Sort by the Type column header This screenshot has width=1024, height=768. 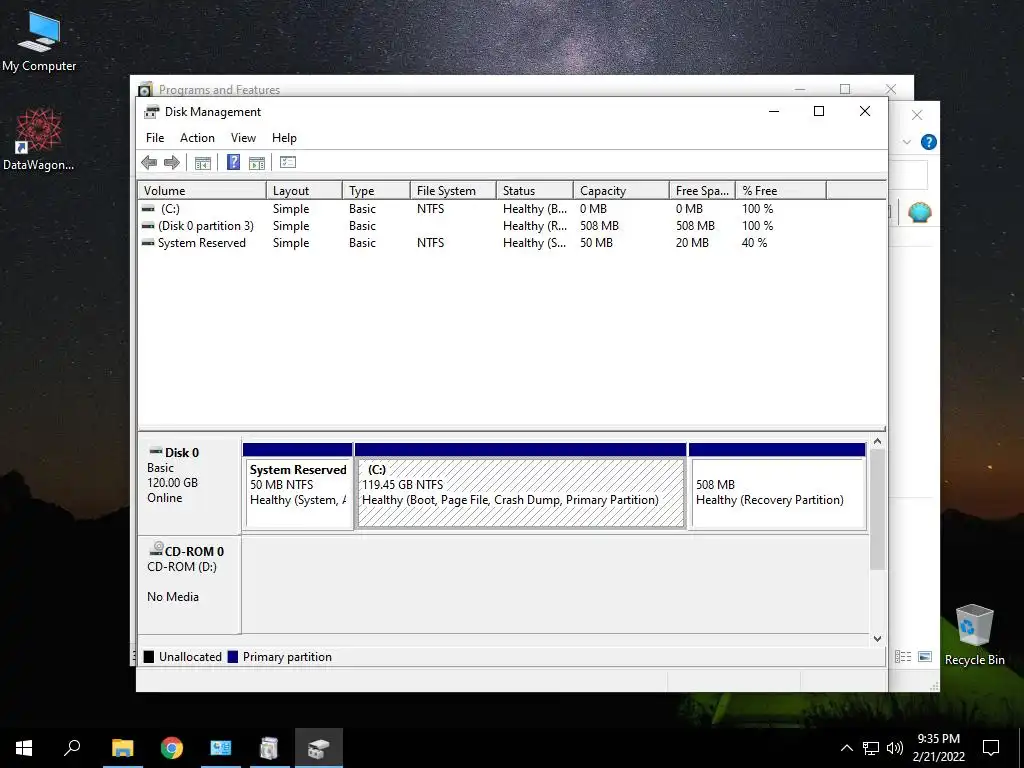click(376, 191)
